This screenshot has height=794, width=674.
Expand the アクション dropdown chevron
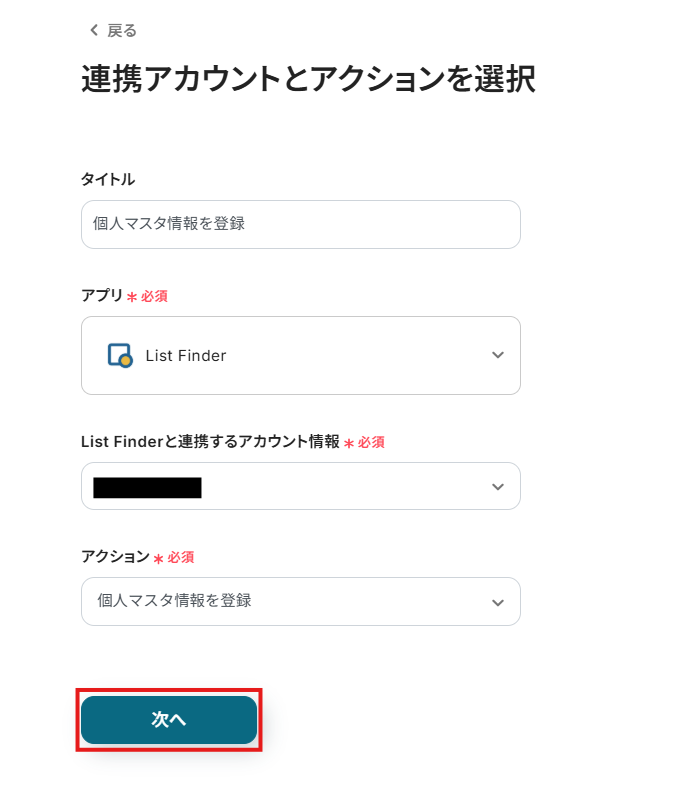tap(498, 602)
